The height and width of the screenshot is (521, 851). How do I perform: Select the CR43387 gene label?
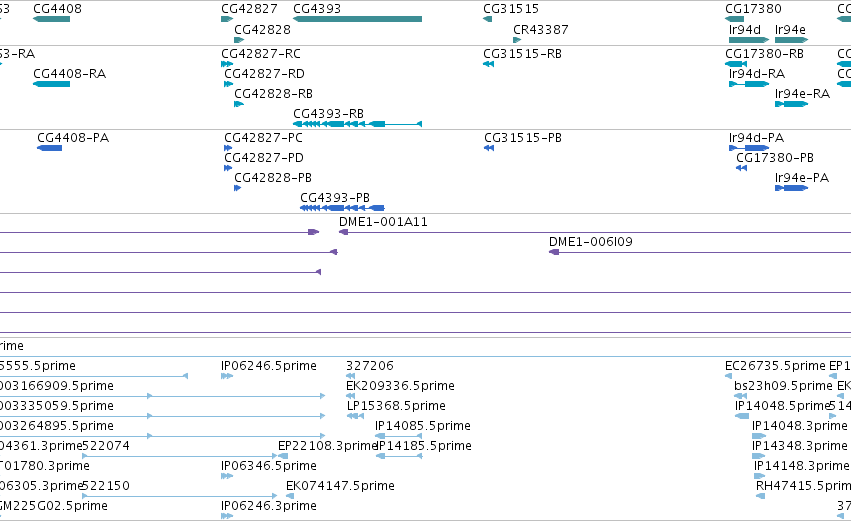541,29
